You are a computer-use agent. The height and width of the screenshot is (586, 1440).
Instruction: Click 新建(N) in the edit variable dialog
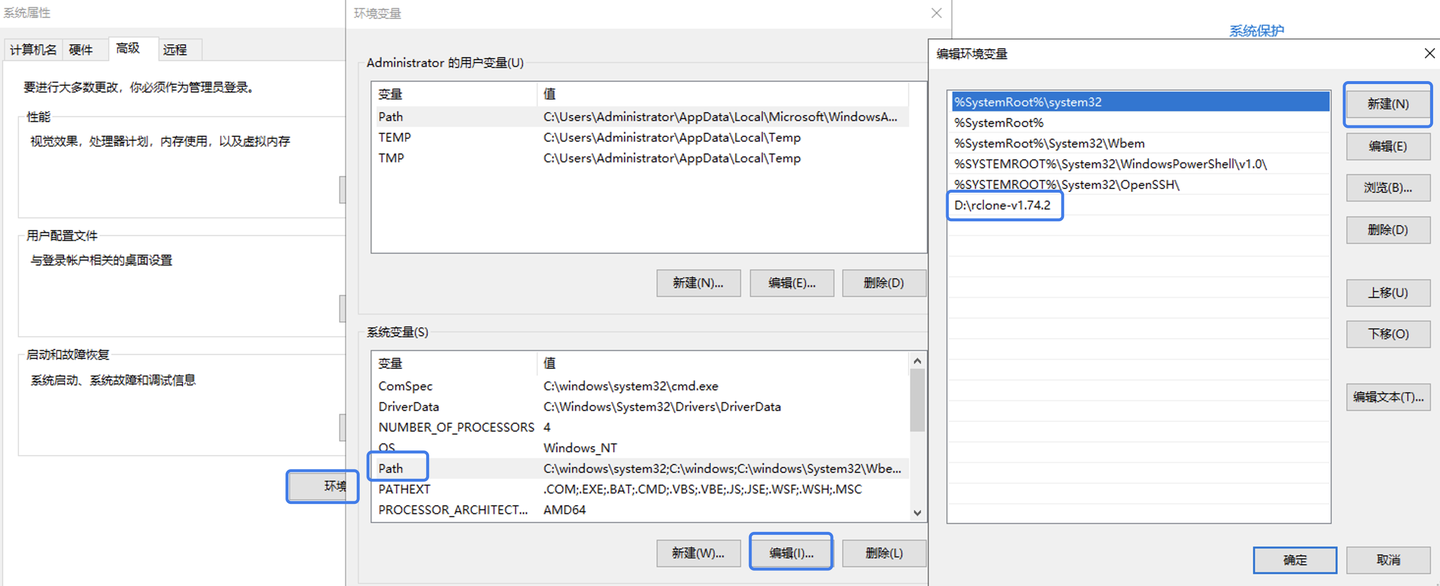pos(1388,104)
